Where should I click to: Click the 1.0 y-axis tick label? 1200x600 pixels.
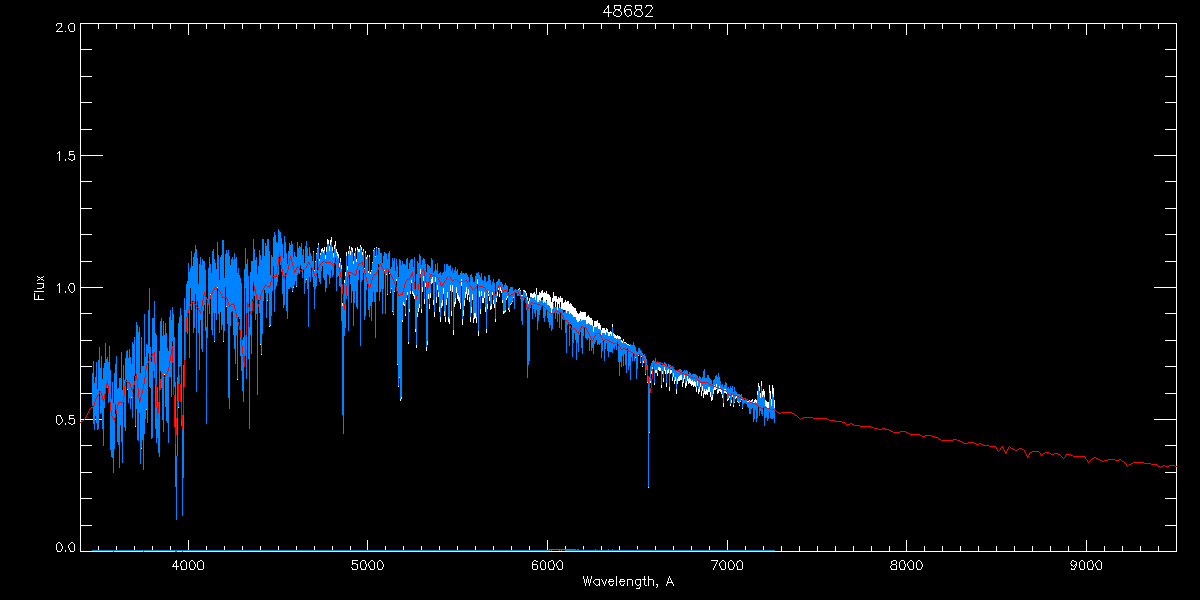click(65, 288)
